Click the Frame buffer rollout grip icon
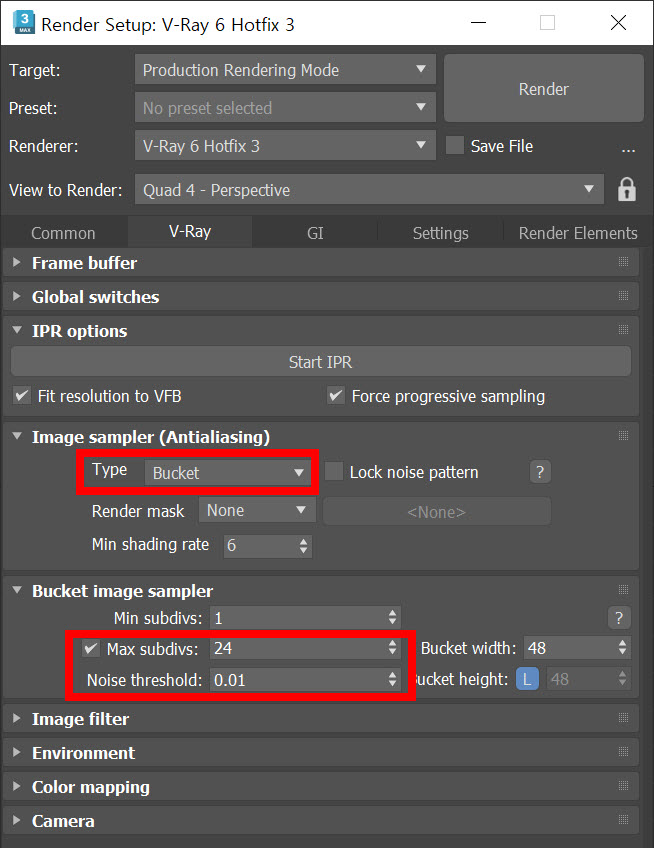The image size is (654, 848). pos(623,262)
